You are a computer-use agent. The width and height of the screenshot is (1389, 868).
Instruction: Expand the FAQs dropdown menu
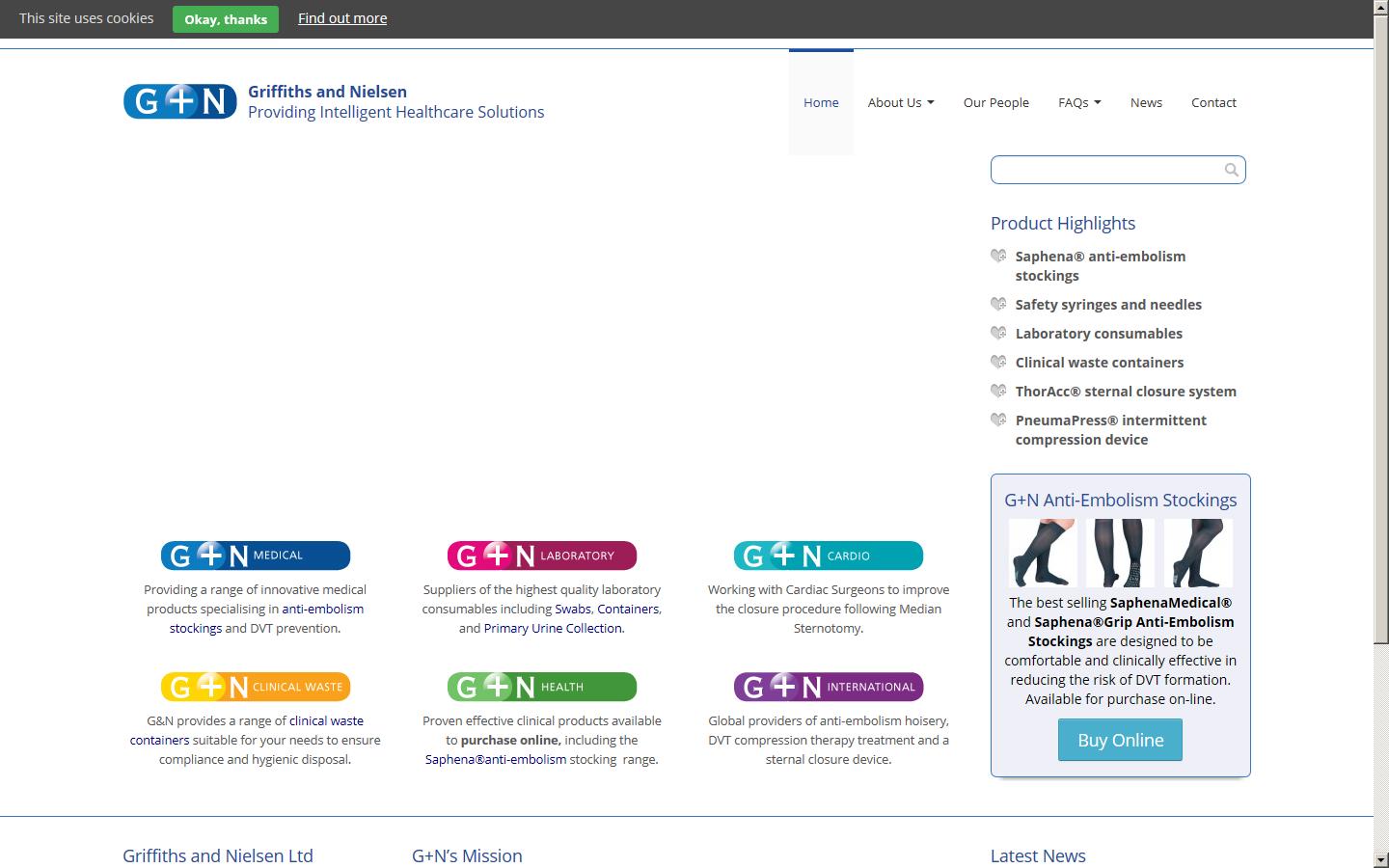tap(1079, 102)
